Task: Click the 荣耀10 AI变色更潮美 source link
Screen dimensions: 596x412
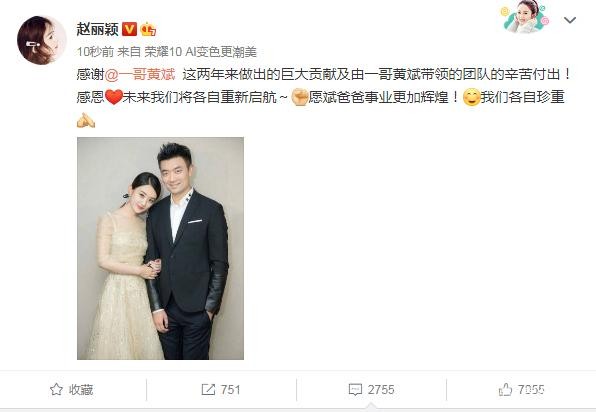Action: [201, 52]
